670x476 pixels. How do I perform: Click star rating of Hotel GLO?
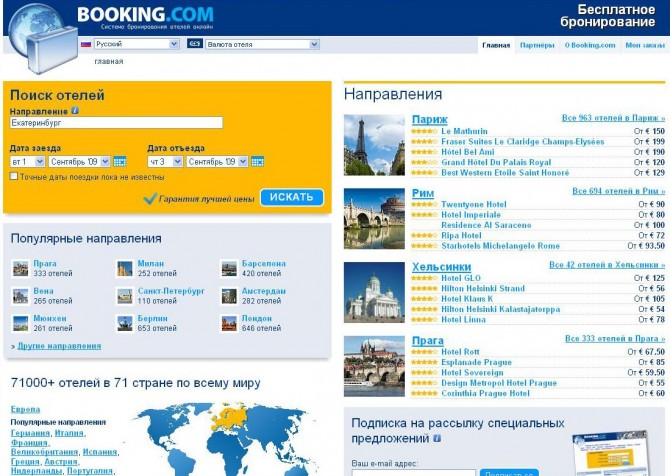coord(424,278)
